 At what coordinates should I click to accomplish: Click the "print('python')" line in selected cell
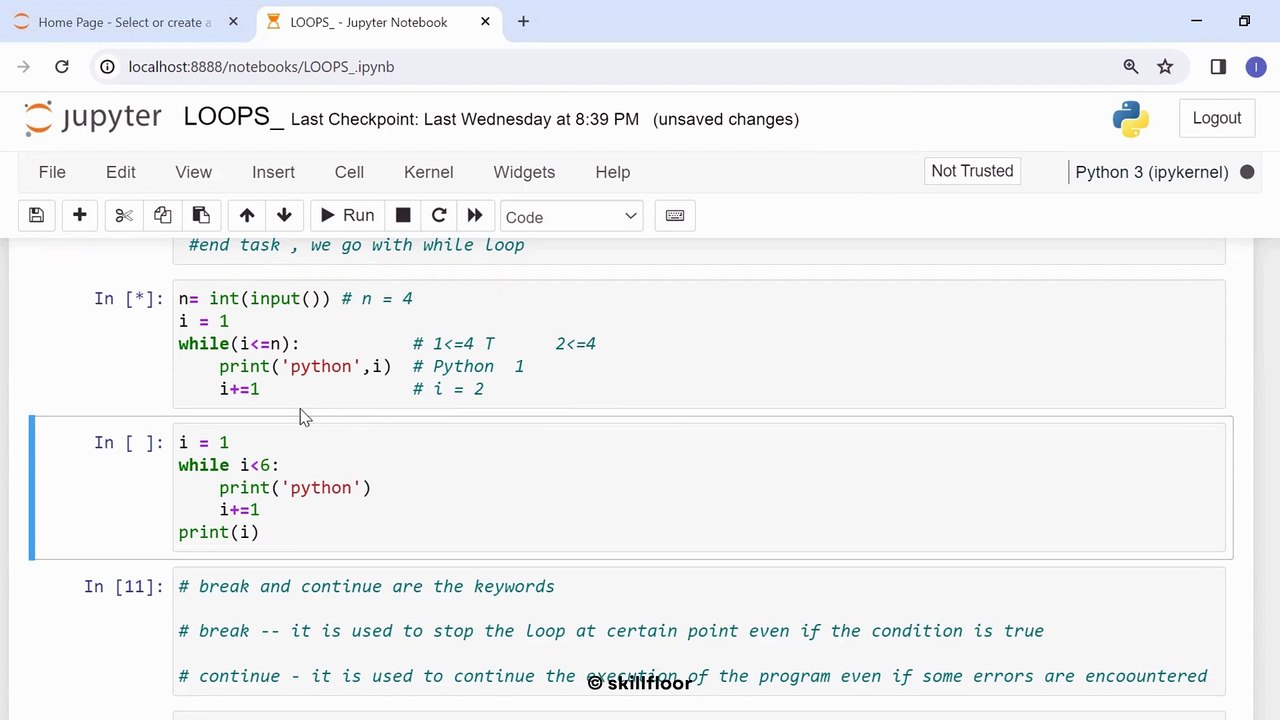[295, 487]
